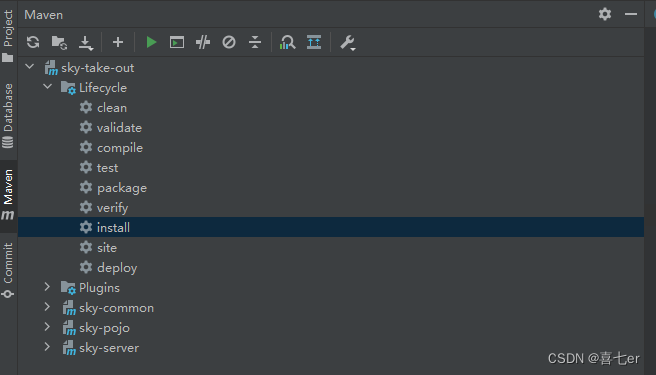Open Maven panel gear options
The height and width of the screenshot is (375, 656).
coord(605,14)
